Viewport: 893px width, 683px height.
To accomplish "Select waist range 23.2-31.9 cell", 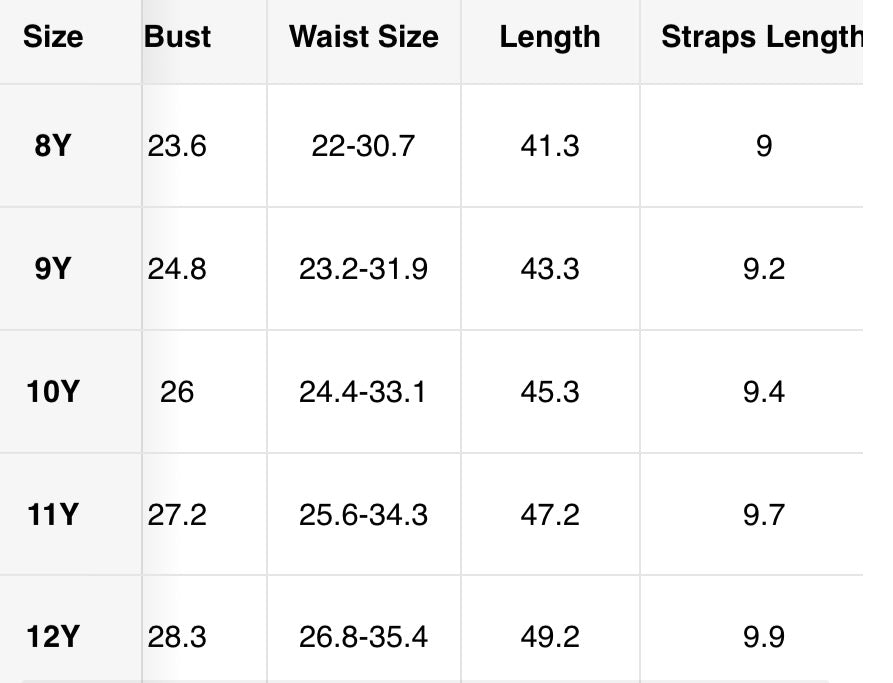I will tap(364, 269).
